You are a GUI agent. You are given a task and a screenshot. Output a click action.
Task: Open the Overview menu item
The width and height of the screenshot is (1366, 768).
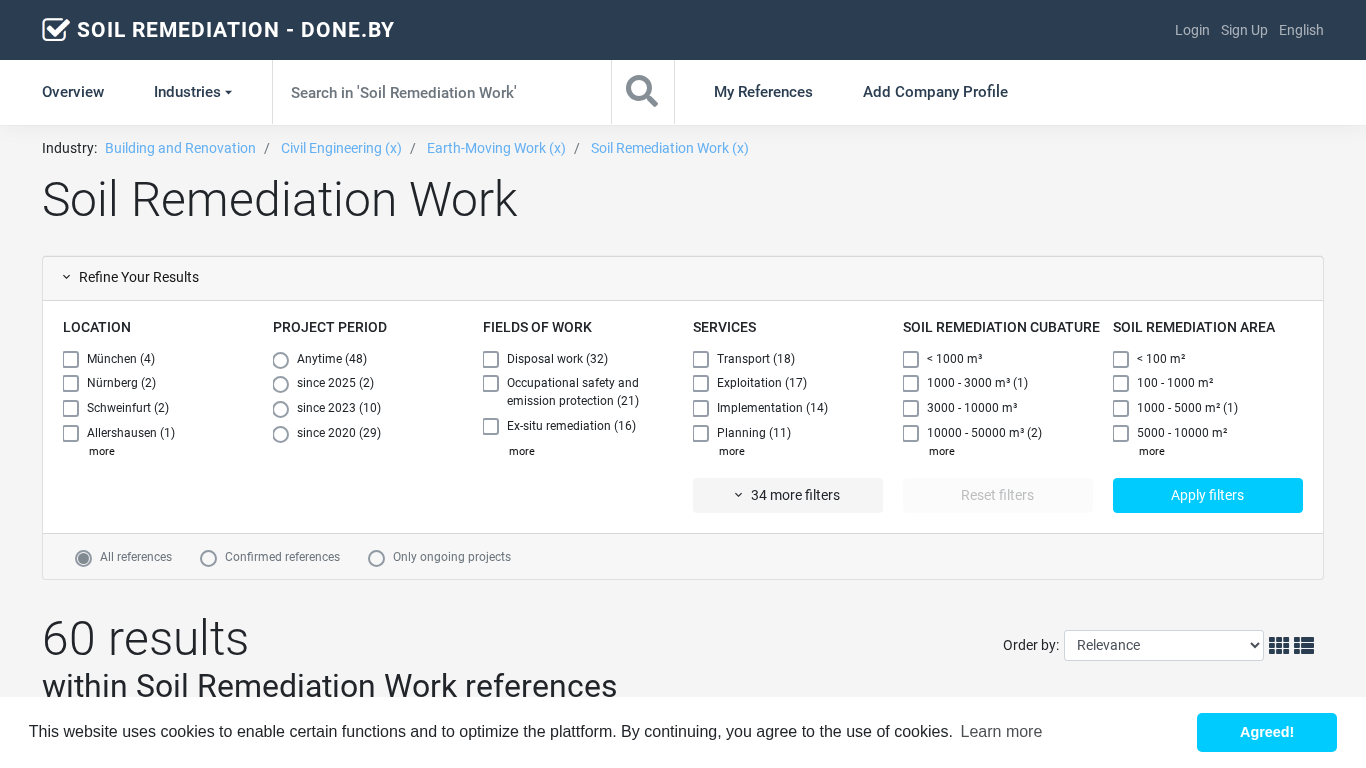(x=73, y=92)
